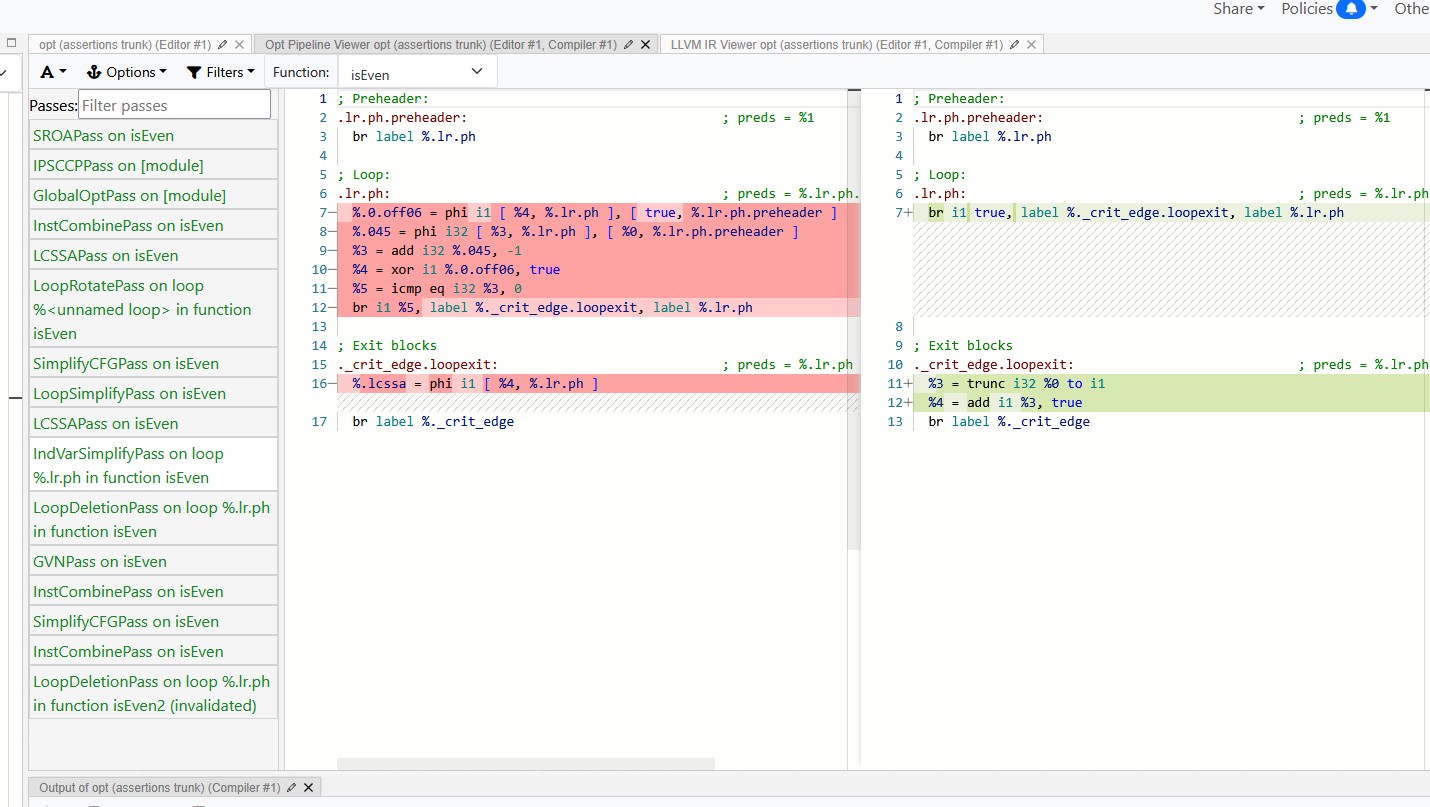Screen dimensions: 1430x807
Task: Open the Filters dropdown with funnel icon
Action: (x=220, y=72)
